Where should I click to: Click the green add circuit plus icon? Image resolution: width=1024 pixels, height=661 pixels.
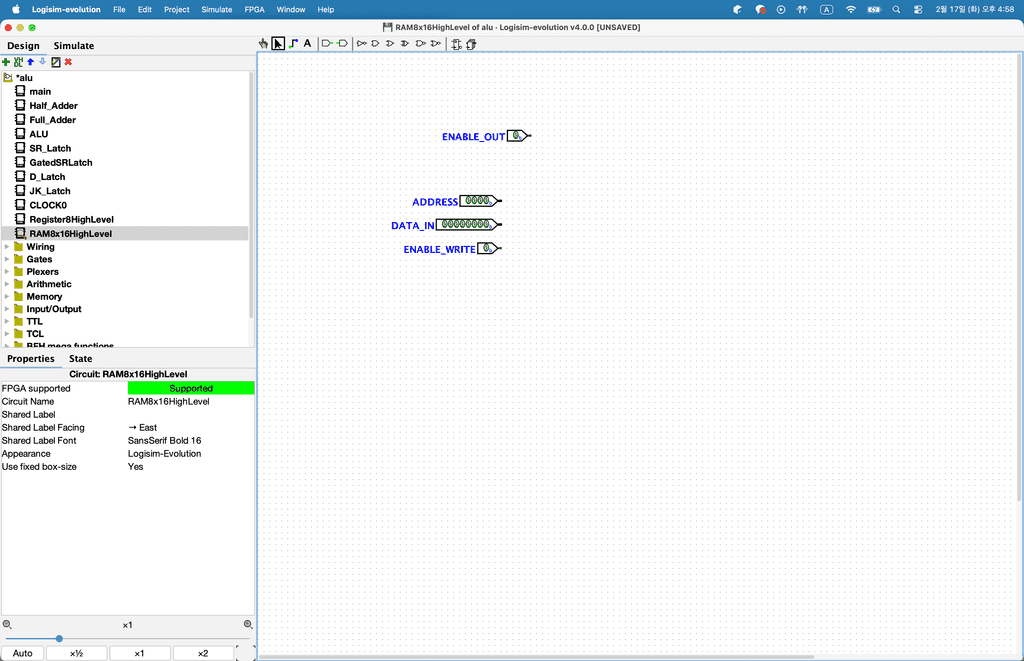click(x=6, y=62)
